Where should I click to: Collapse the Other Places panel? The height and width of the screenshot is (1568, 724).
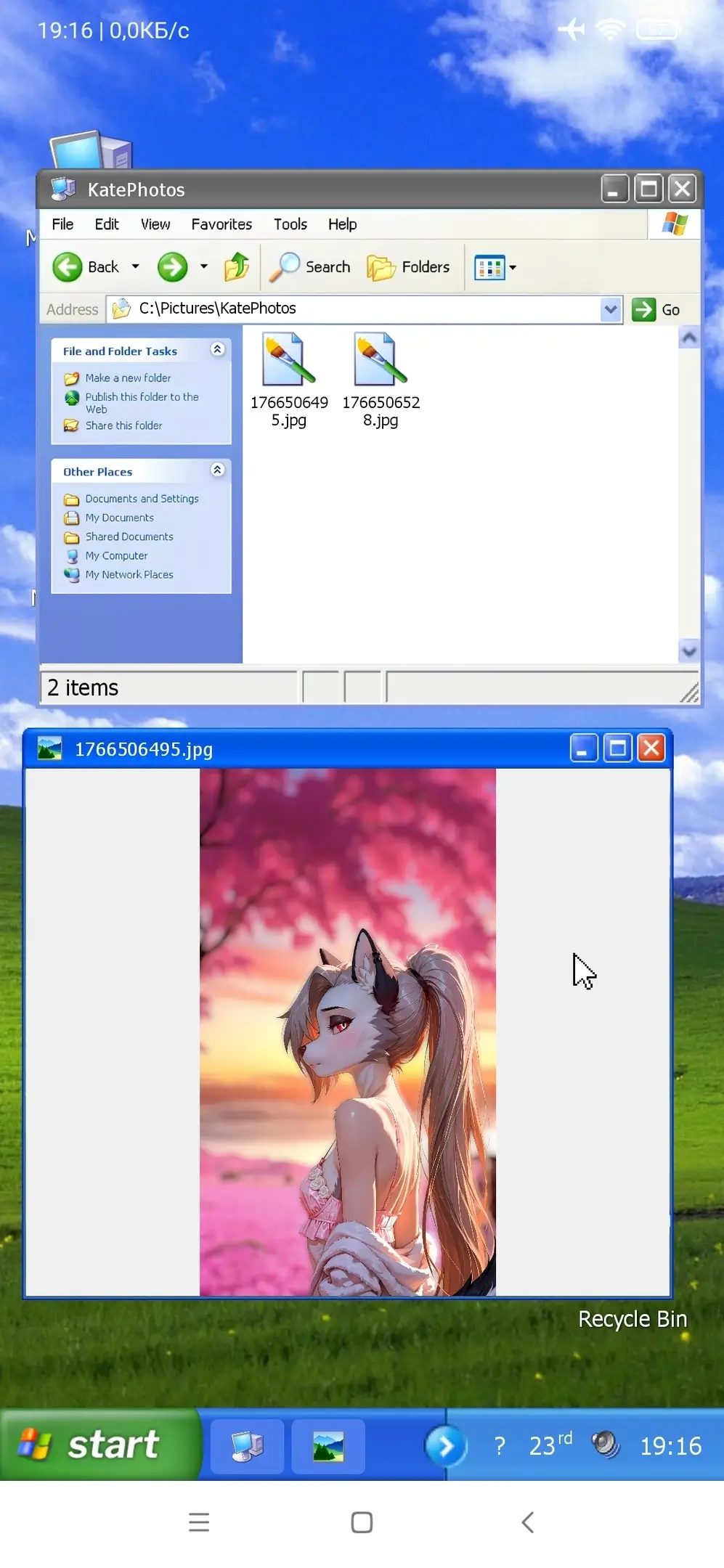(217, 470)
